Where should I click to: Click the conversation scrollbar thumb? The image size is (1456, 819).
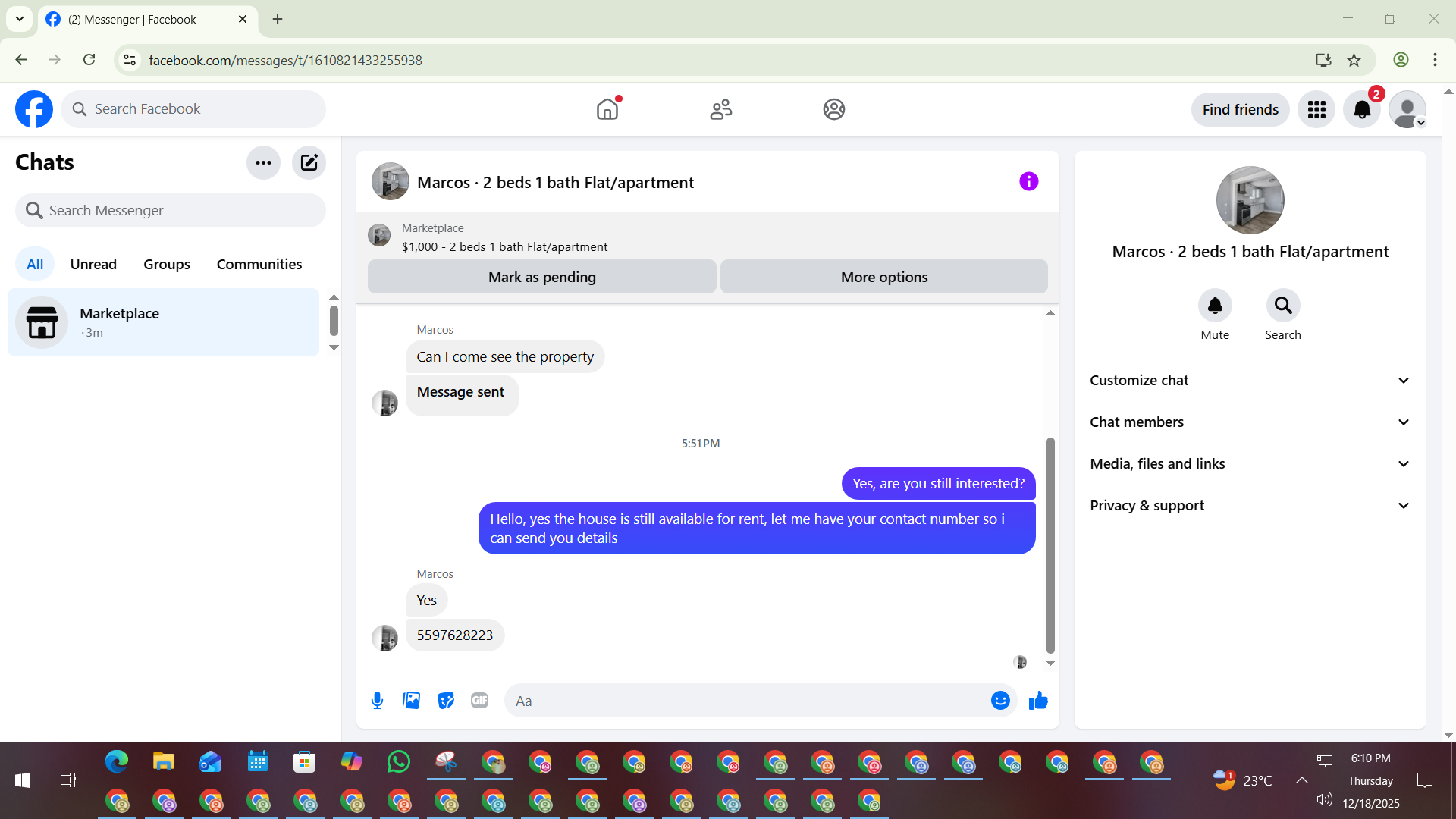point(1050,544)
